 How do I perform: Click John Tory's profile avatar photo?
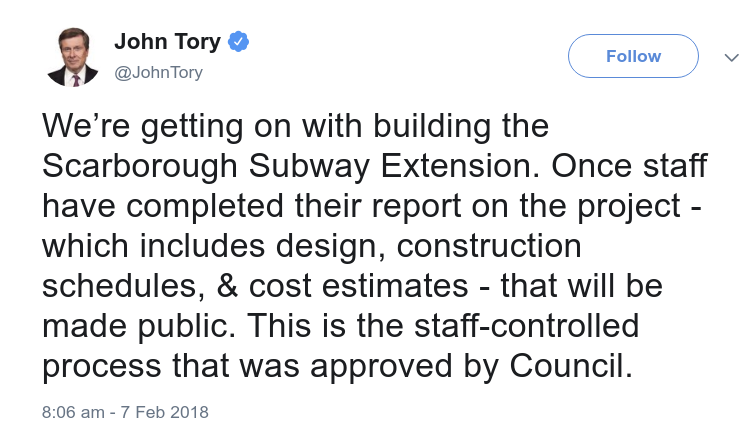(72, 58)
